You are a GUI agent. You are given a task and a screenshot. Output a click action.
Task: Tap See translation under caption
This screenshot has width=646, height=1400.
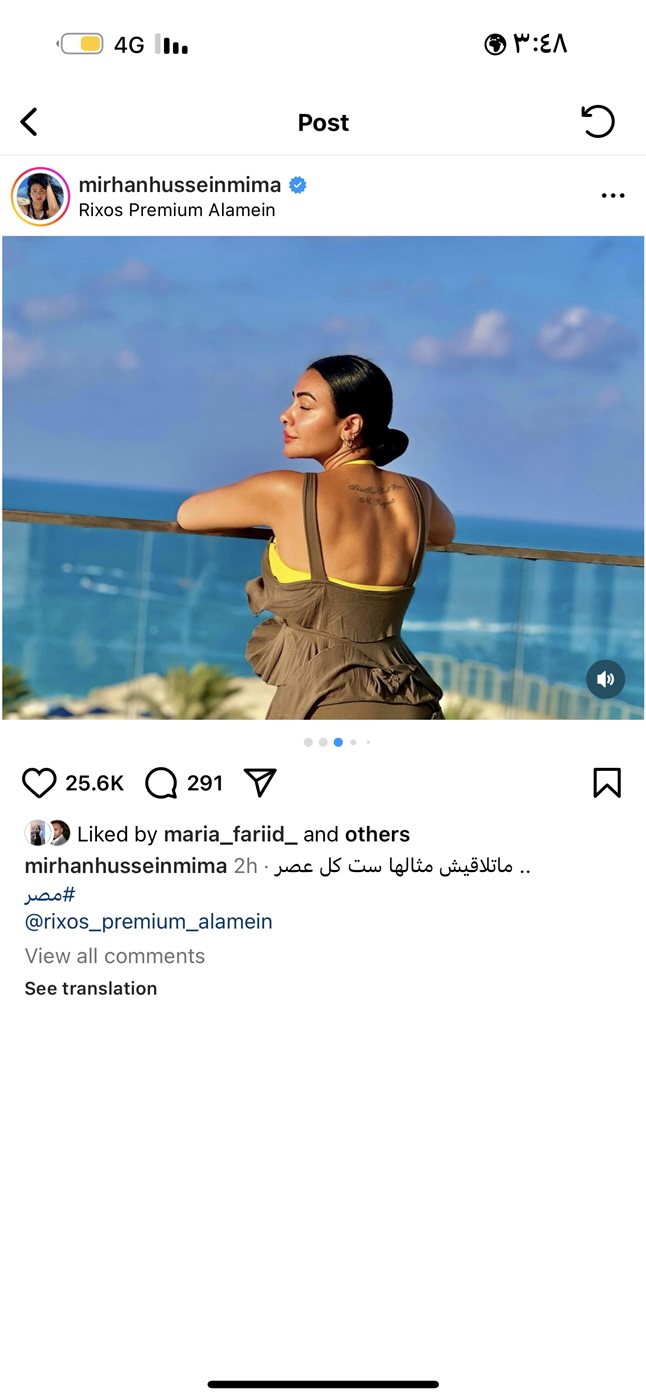[91, 988]
